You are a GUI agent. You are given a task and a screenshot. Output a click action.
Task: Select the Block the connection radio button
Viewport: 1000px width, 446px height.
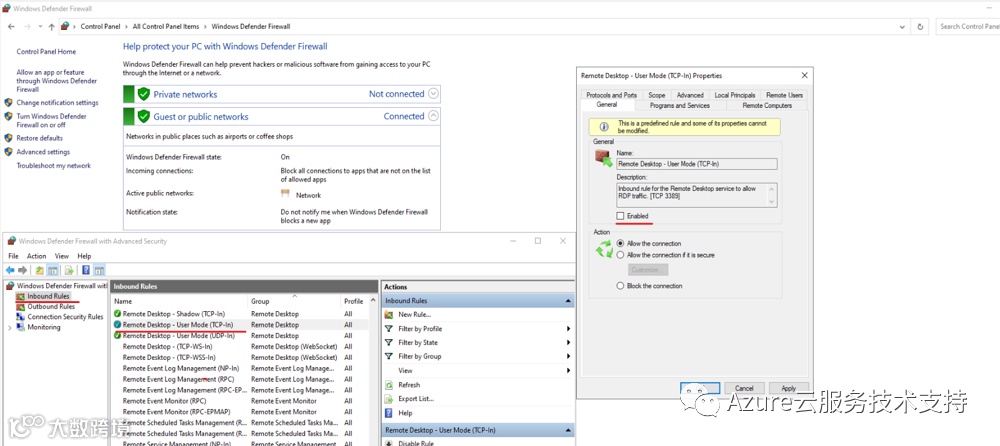tap(621, 286)
